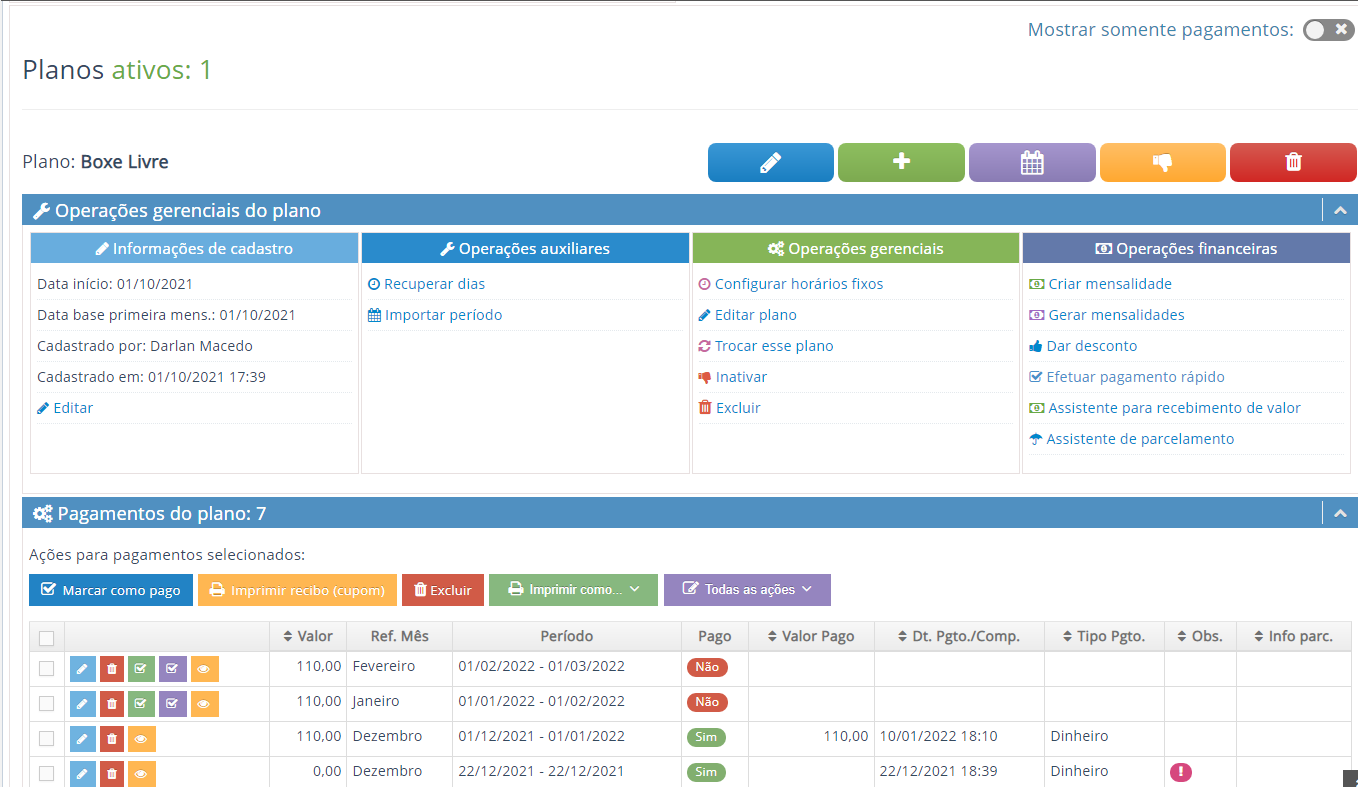
Task: Check the select-all payments header checkbox
Action: click(47, 638)
